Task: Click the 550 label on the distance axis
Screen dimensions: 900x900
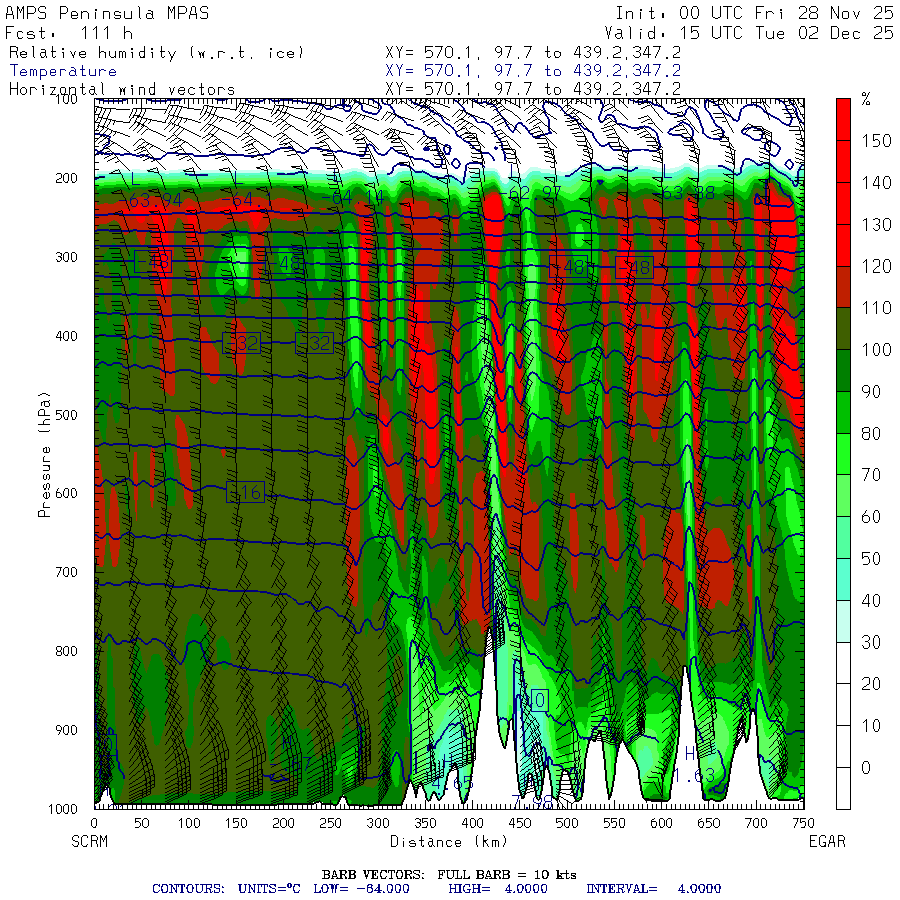Action: 614,823
